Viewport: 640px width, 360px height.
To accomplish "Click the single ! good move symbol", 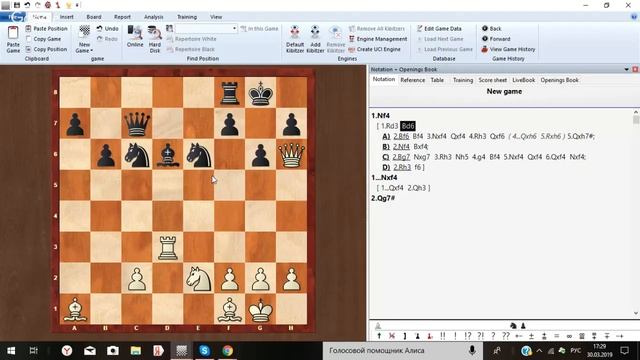I will point(455,336).
